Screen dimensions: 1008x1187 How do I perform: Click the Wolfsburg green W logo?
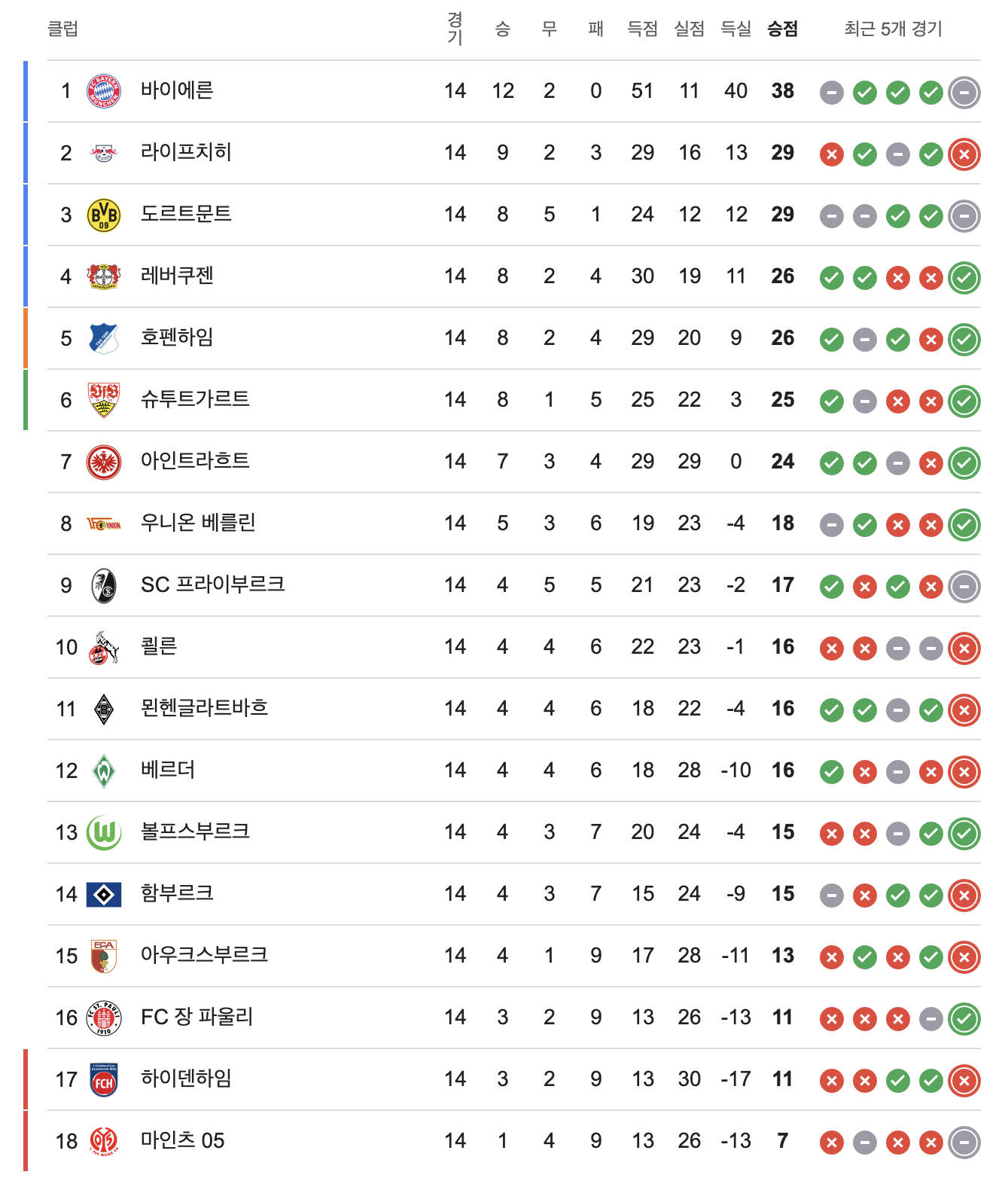(104, 832)
